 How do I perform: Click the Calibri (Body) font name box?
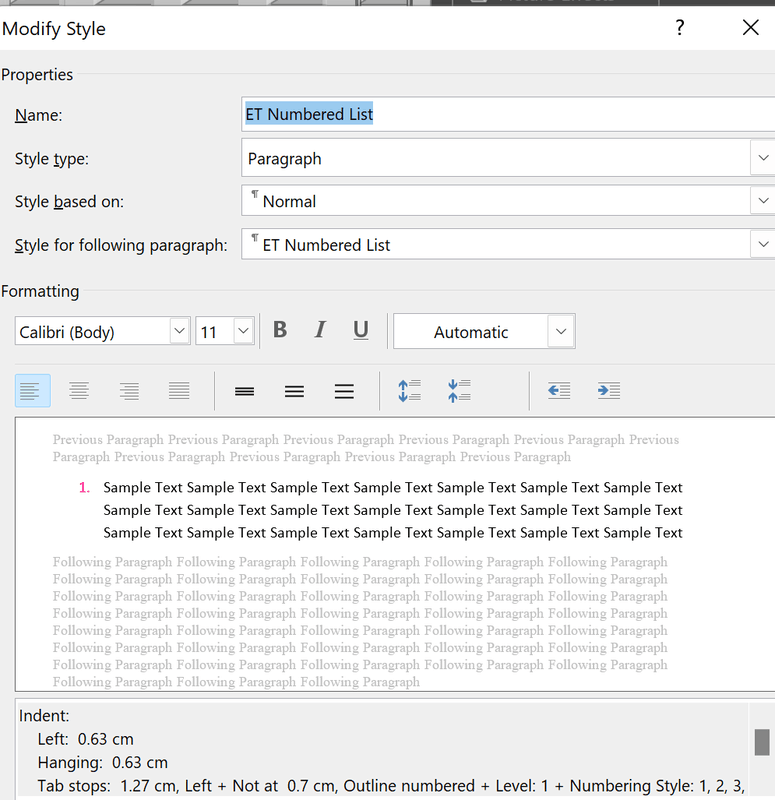coord(93,332)
